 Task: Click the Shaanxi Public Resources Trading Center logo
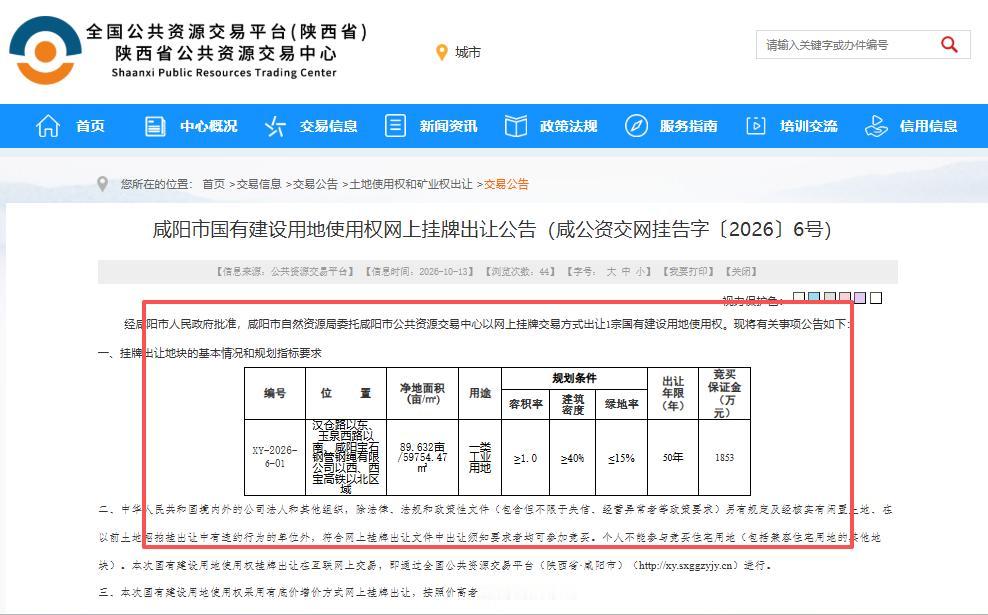(x=45, y=50)
